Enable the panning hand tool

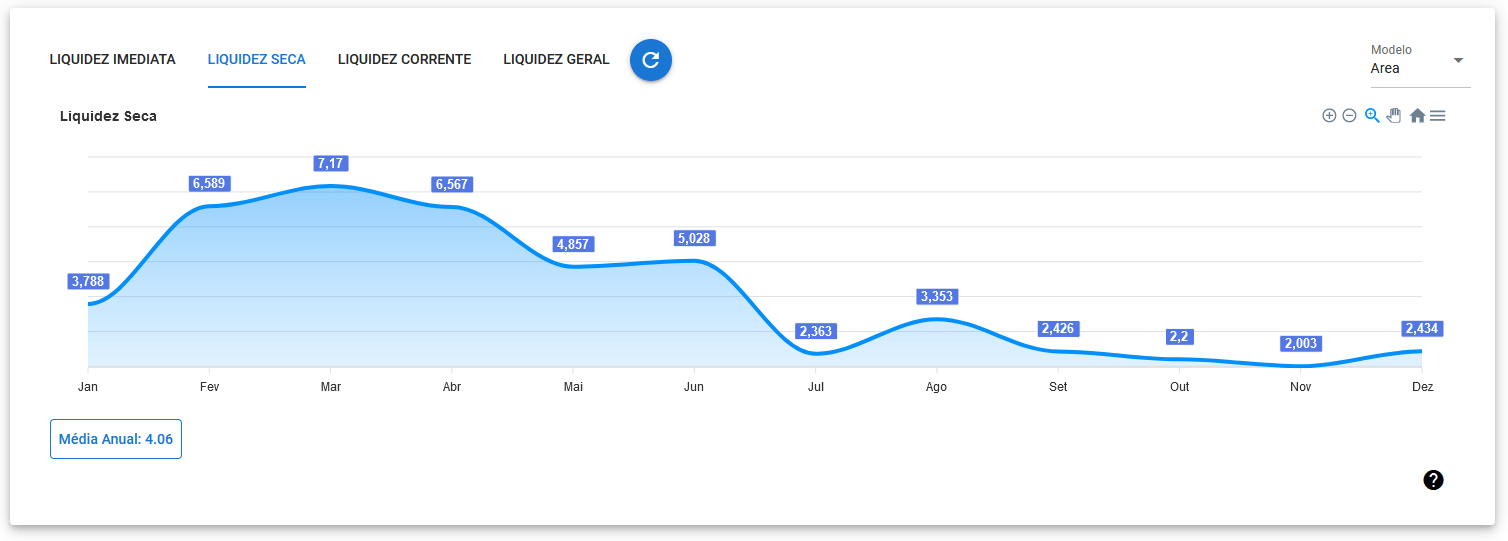(1394, 116)
